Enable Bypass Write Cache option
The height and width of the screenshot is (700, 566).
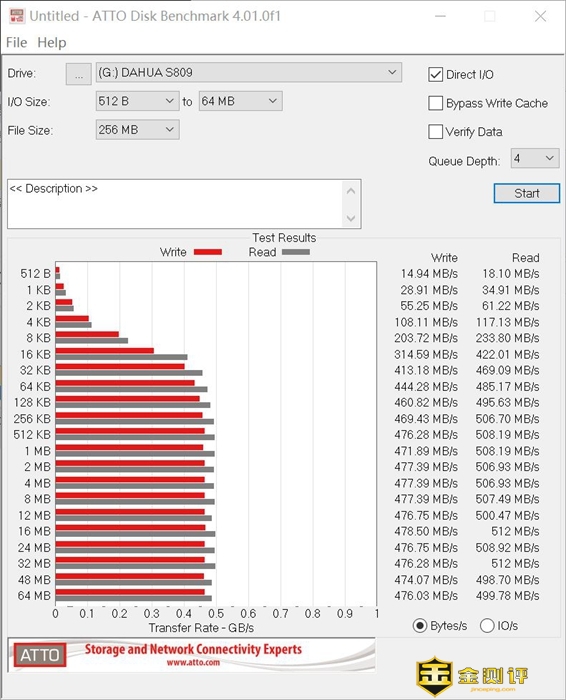pyautogui.click(x=435, y=103)
